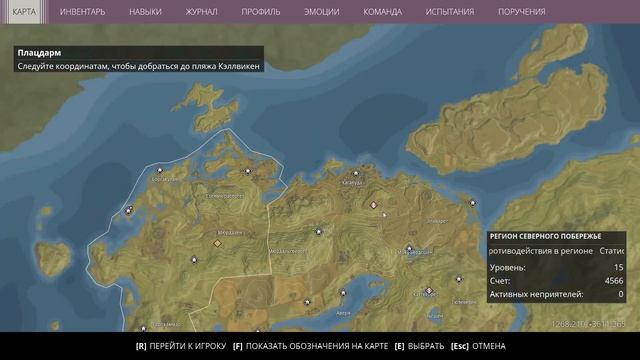Click [R] ПЕРЕЙТИ К ИГРОКУ
This screenshot has height=360, width=640.
(181, 346)
